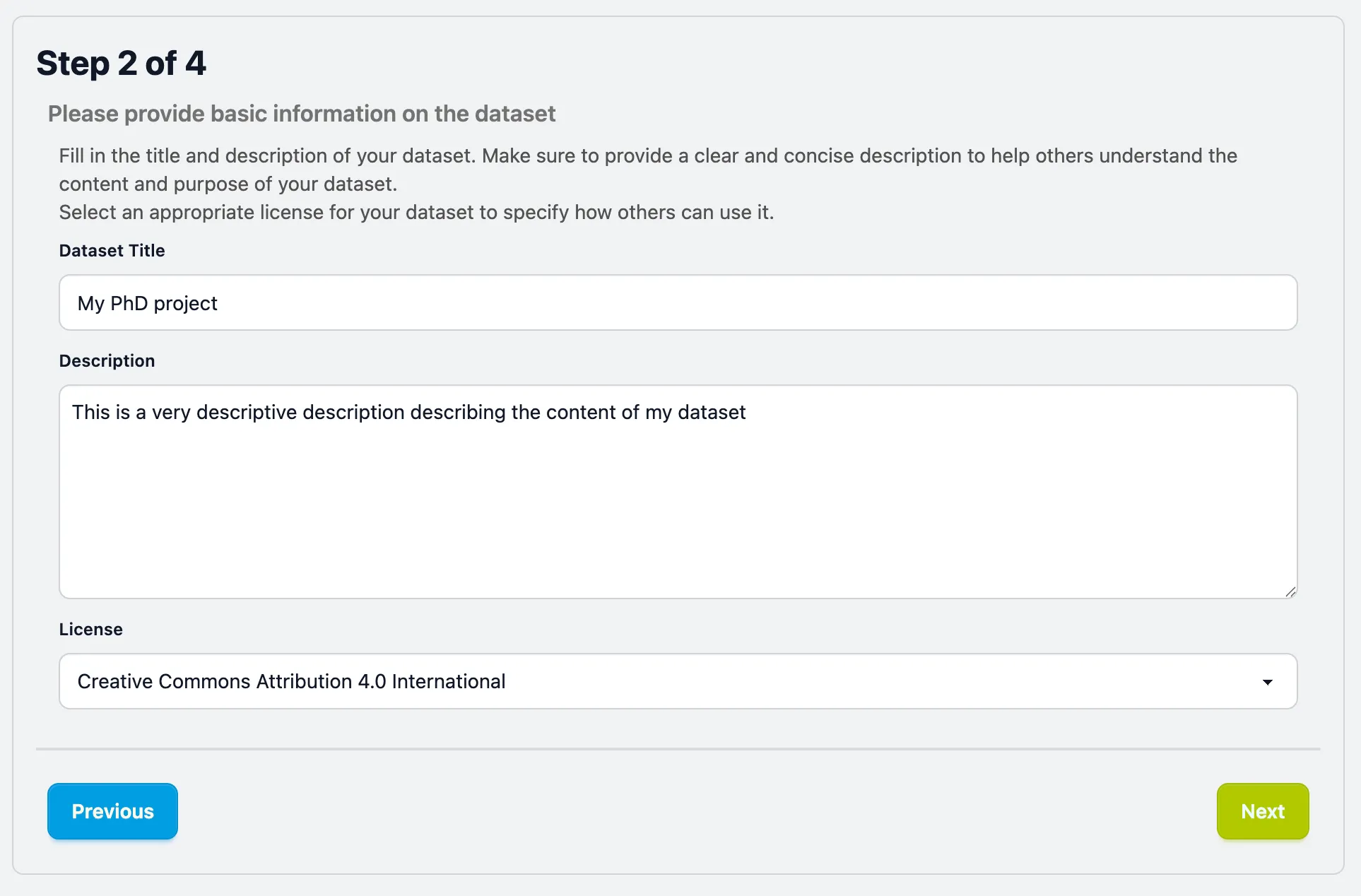1361x896 pixels.
Task: Place cursor at end of description sentence
Action: pyautogui.click(x=747, y=413)
